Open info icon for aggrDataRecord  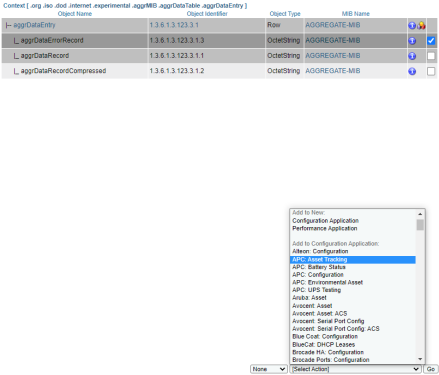coord(412,56)
